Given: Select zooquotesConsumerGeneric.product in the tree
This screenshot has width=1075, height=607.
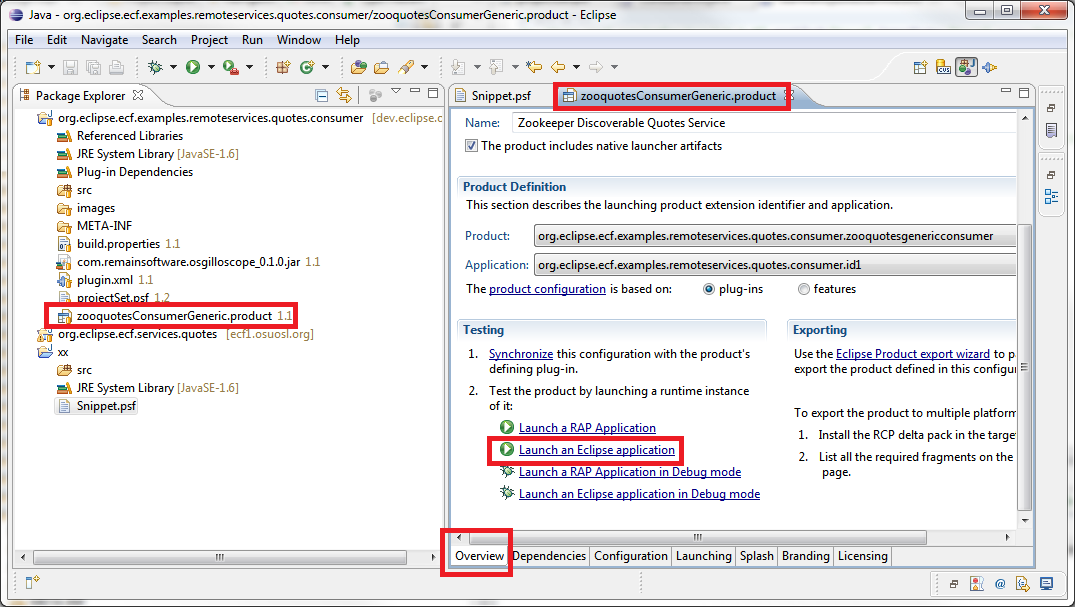Looking at the screenshot, I should (x=174, y=316).
